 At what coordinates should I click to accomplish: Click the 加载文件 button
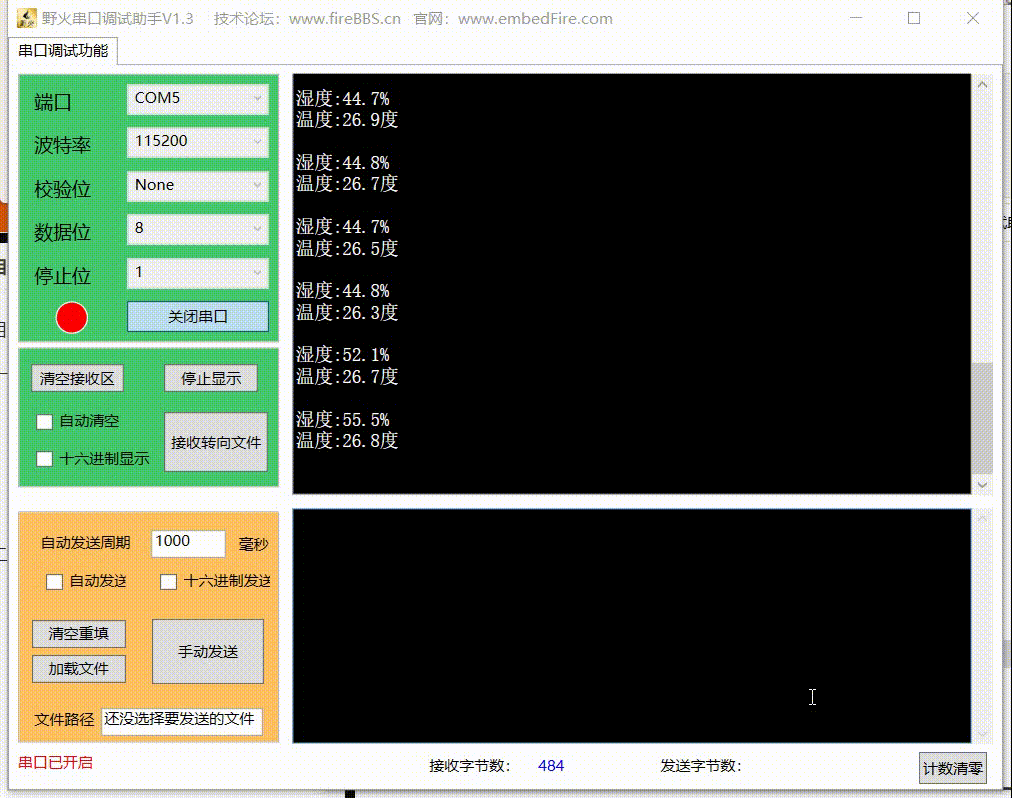pos(79,669)
